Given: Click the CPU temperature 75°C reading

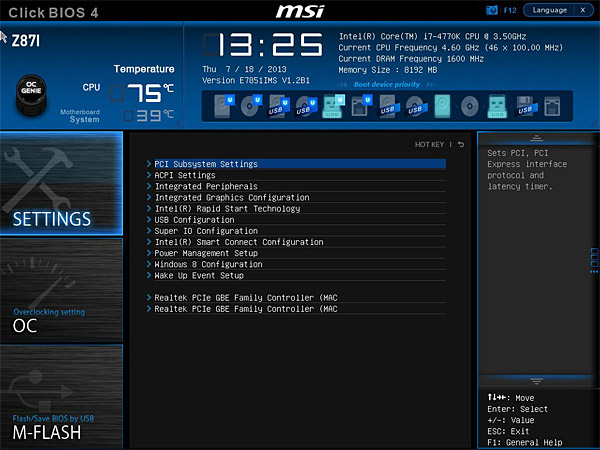Looking at the screenshot, I should point(142,93).
